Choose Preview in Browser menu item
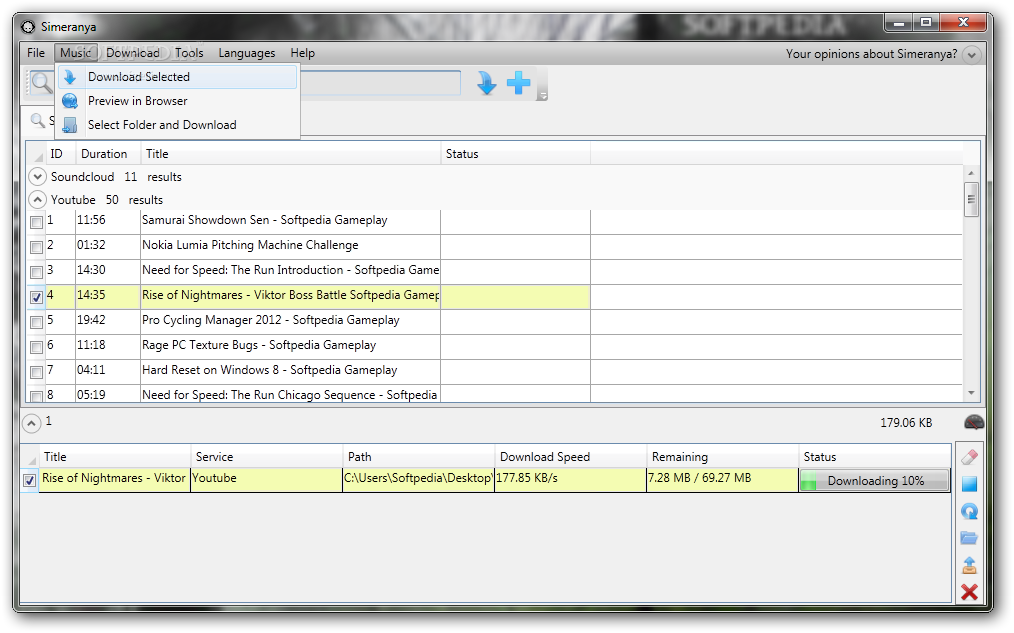The image size is (1014, 633). [177, 101]
